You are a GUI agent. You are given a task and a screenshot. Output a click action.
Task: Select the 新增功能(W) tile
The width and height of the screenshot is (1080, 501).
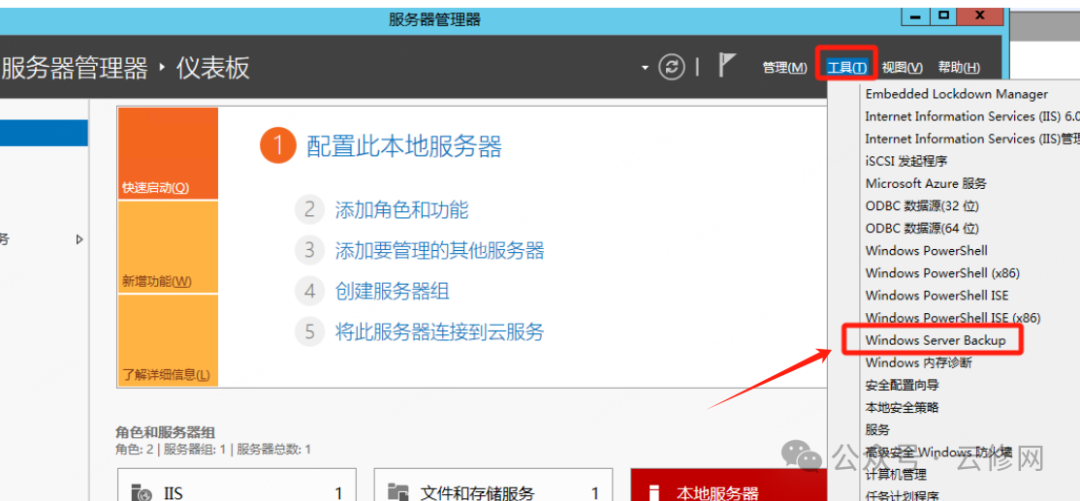coord(168,247)
